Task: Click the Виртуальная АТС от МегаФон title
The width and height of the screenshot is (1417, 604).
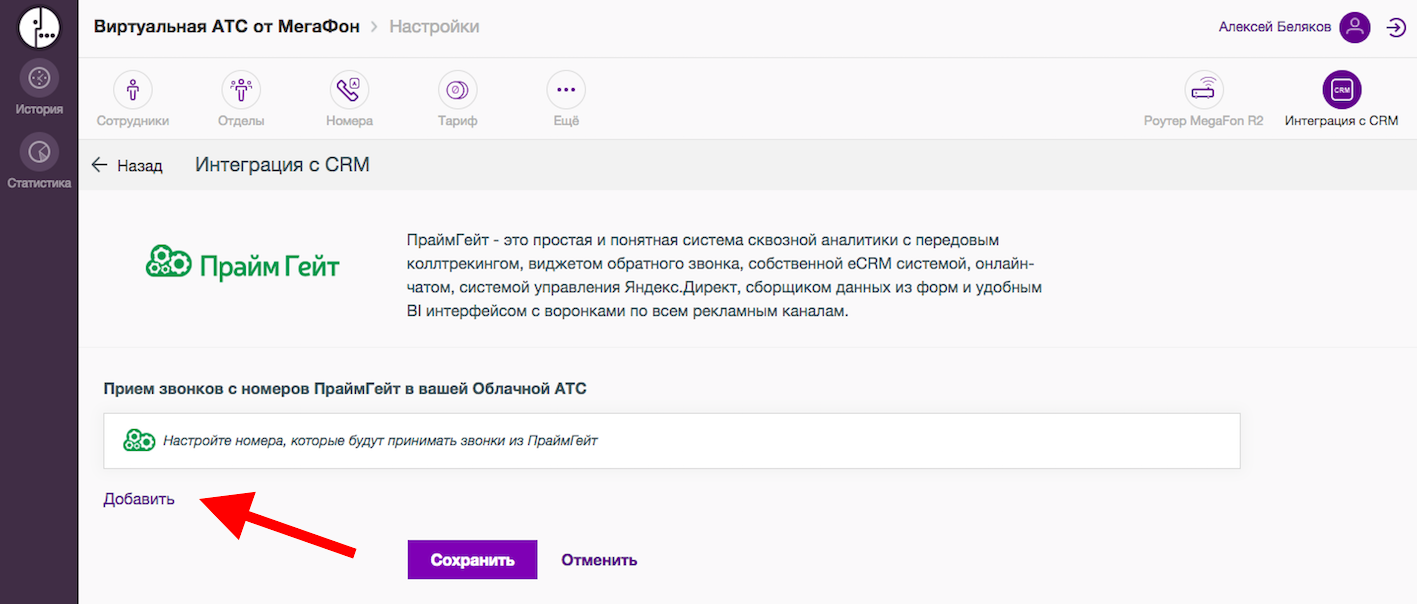Action: coord(227,27)
